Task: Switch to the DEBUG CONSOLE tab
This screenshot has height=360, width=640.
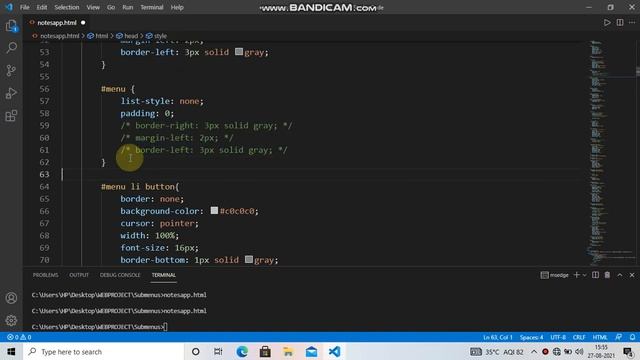Action: pos(120,275)
